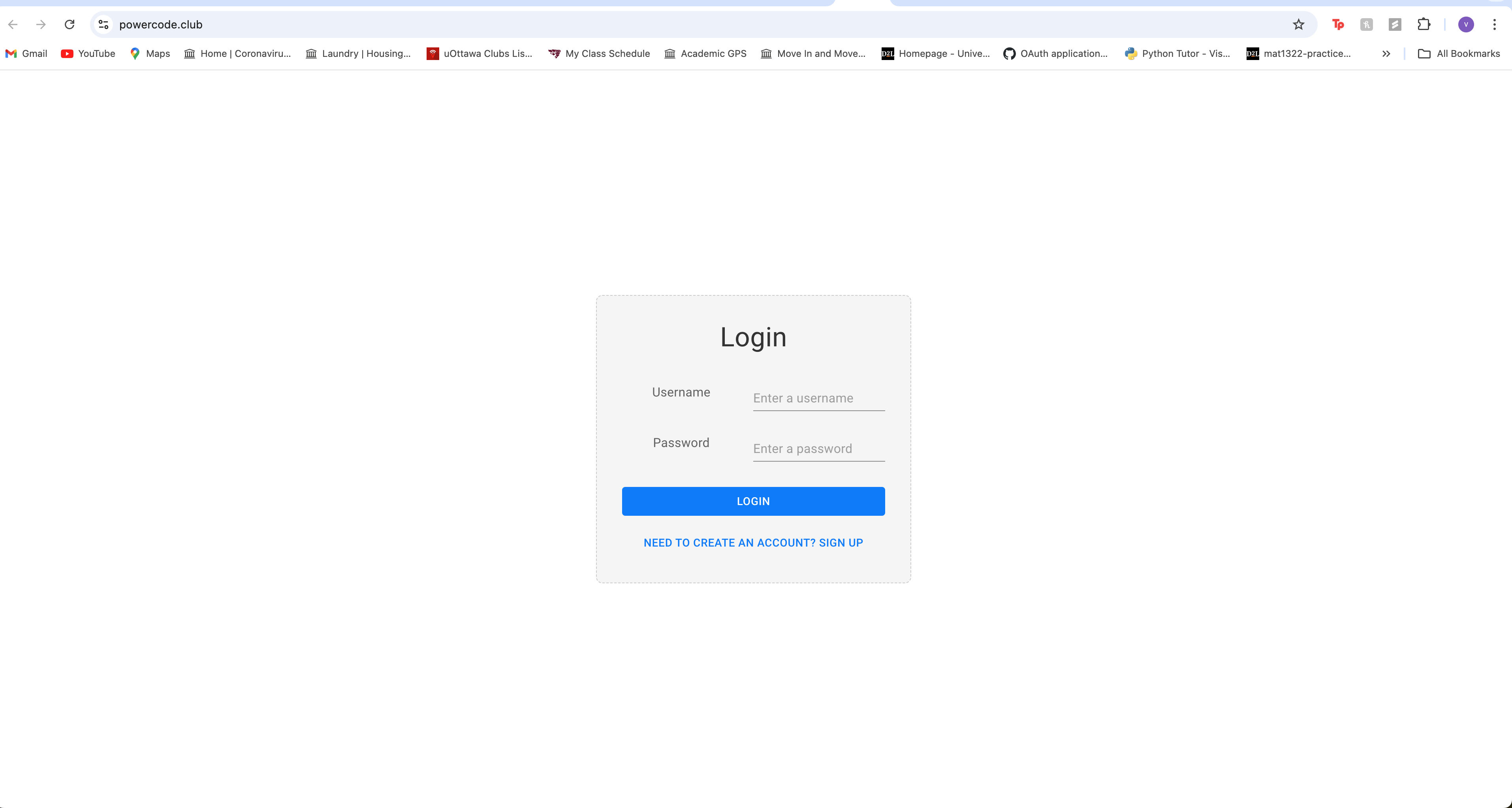Follow the Sign Up account creation link
The width and height of the screenshot is (1512, 808).
(x=753, y=543)
